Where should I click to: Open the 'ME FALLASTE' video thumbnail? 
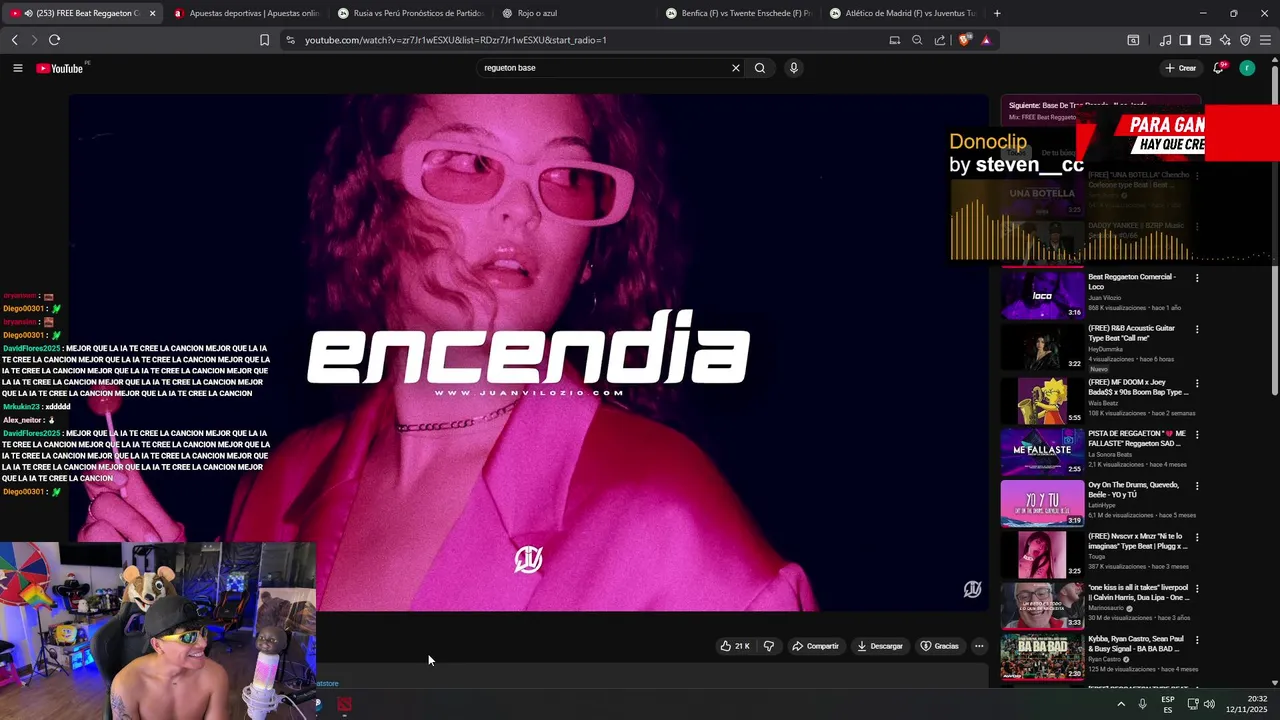(x=1042, y=451)
